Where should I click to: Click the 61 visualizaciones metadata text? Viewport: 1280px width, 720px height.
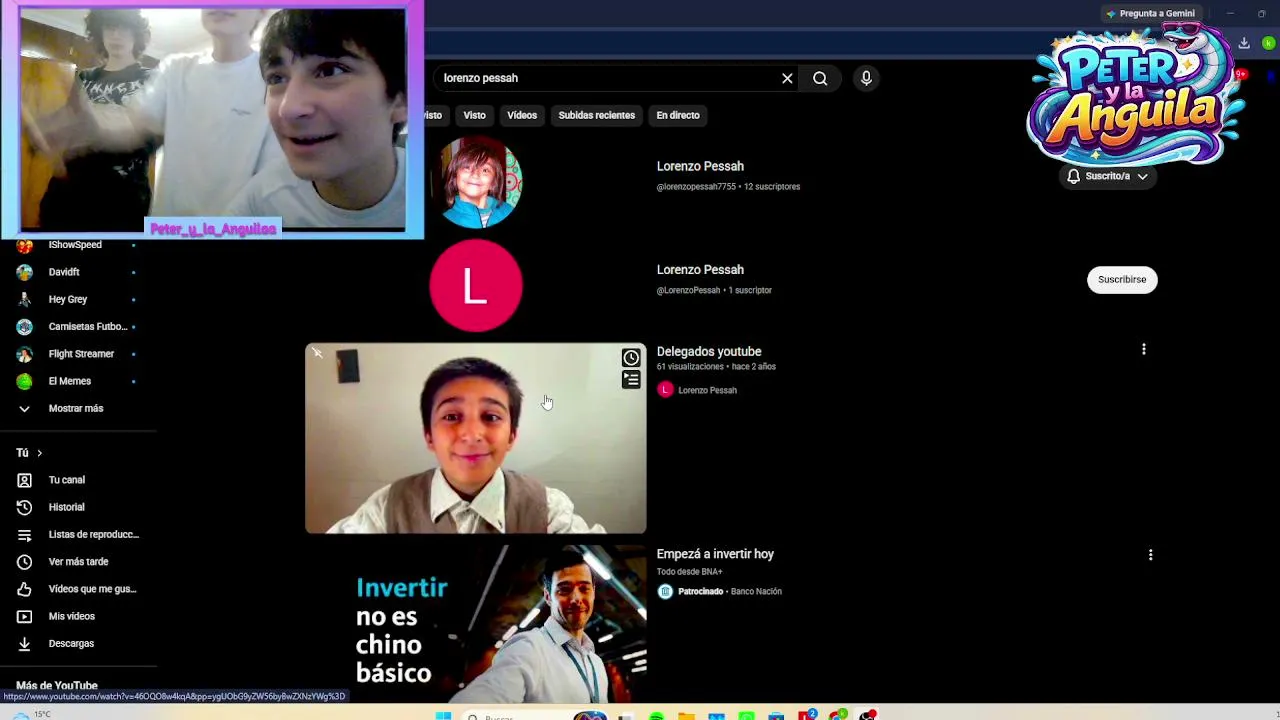pos(691,367)
